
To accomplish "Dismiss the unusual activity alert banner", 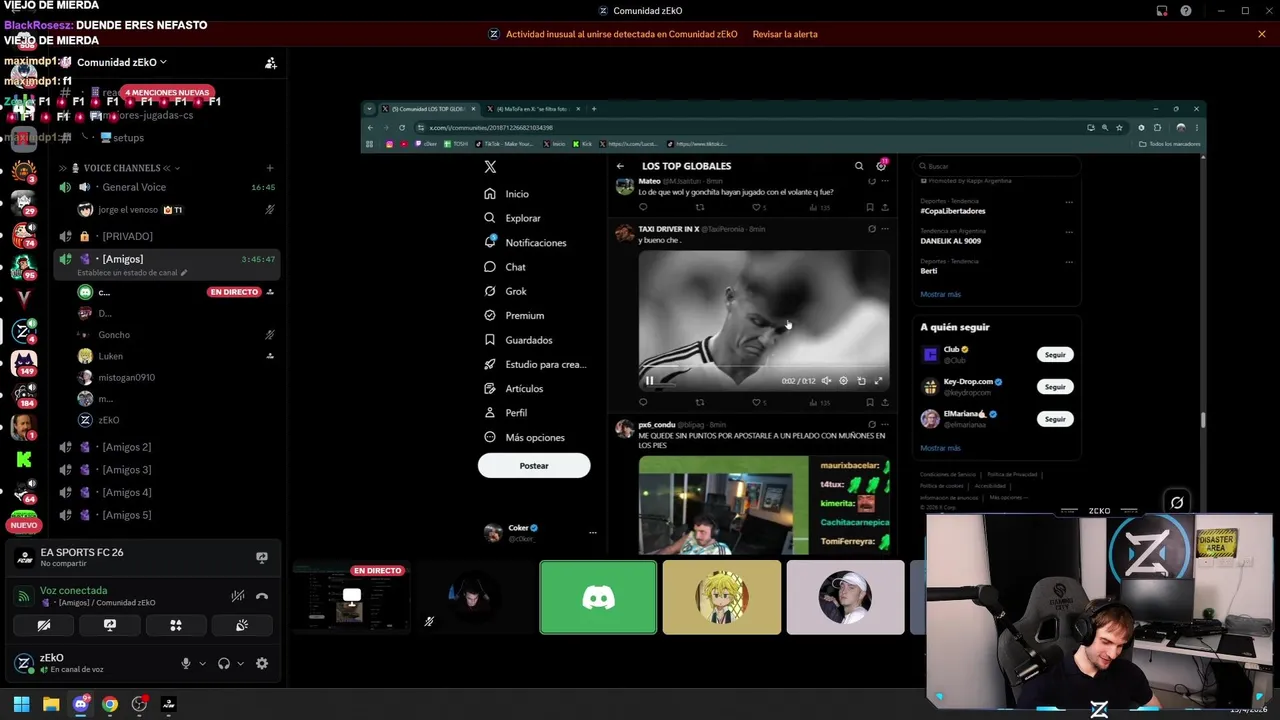I will [1262, 34].
